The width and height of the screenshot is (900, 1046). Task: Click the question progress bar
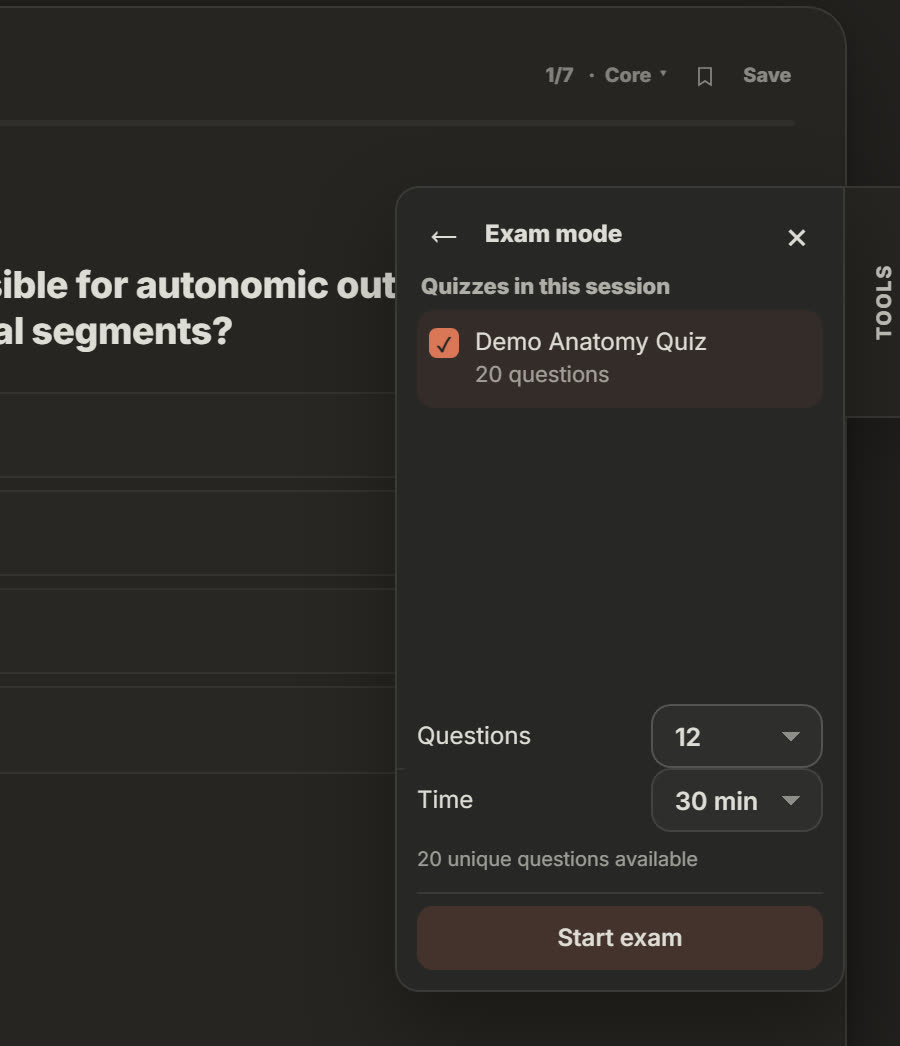point(398,123)
